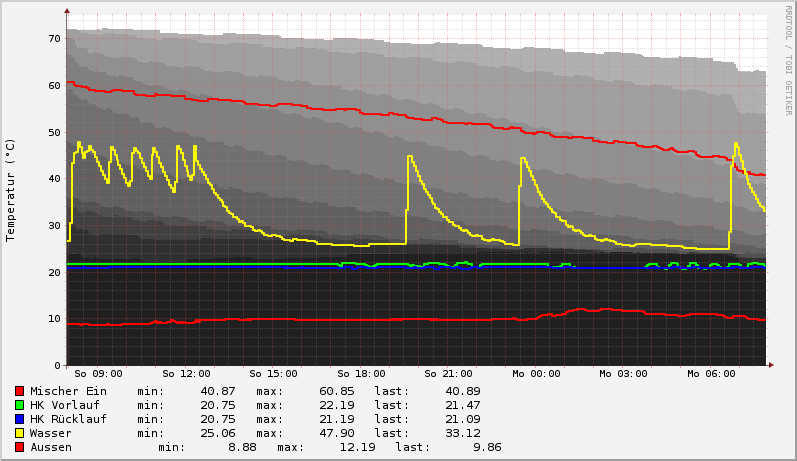Click the RRDTOOL / TOBI OETIKER watermark

click(x=788, y=60)
